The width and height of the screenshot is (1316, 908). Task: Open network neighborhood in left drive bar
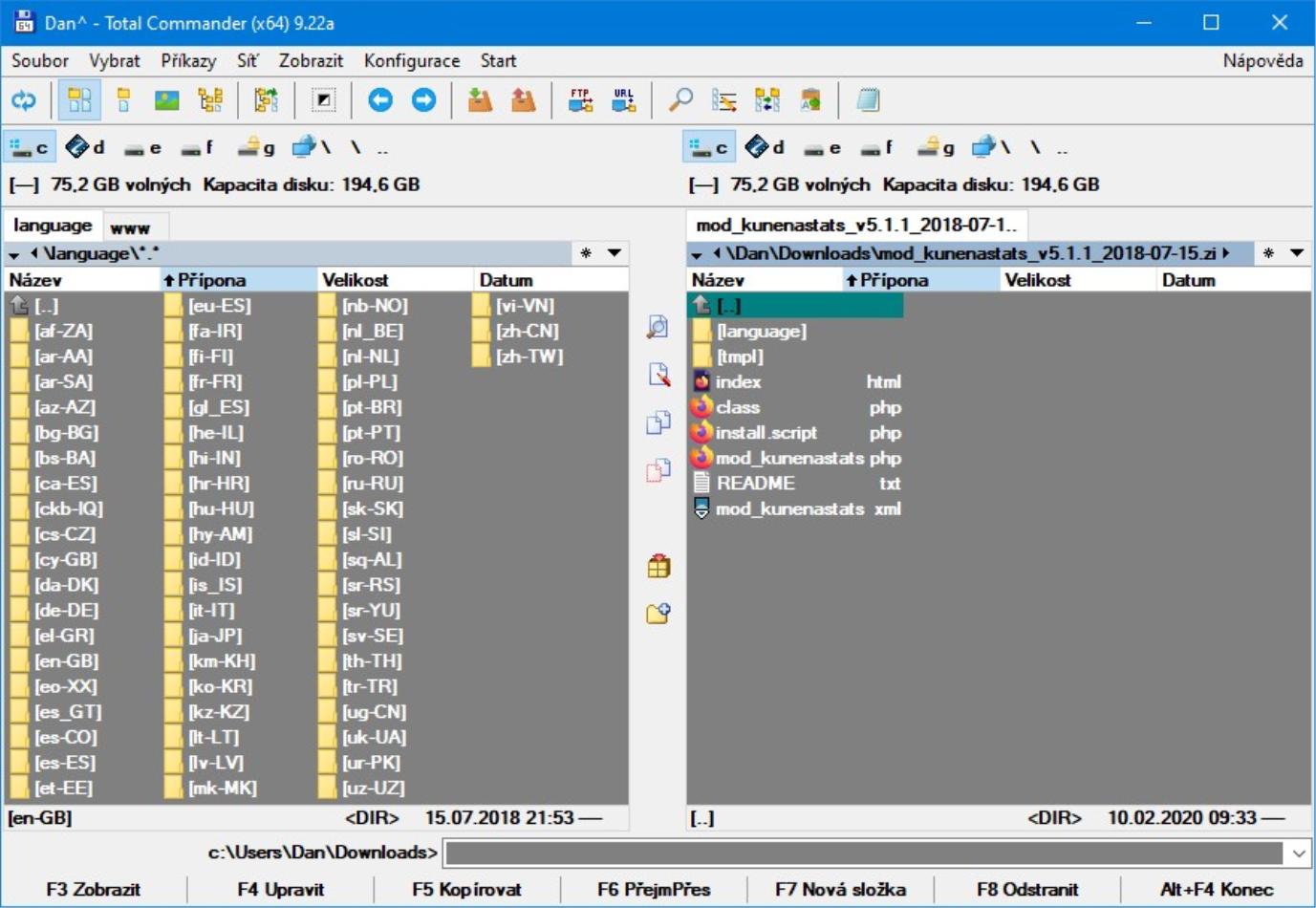(312, 147)
